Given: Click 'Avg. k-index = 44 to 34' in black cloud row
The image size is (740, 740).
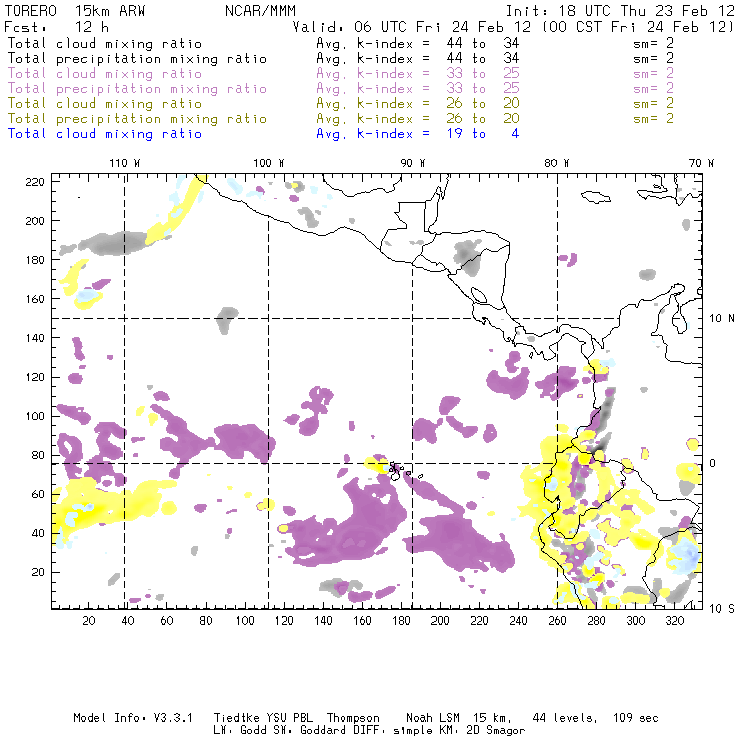Looking at the screenshot, I should click(x=418, y=43).
